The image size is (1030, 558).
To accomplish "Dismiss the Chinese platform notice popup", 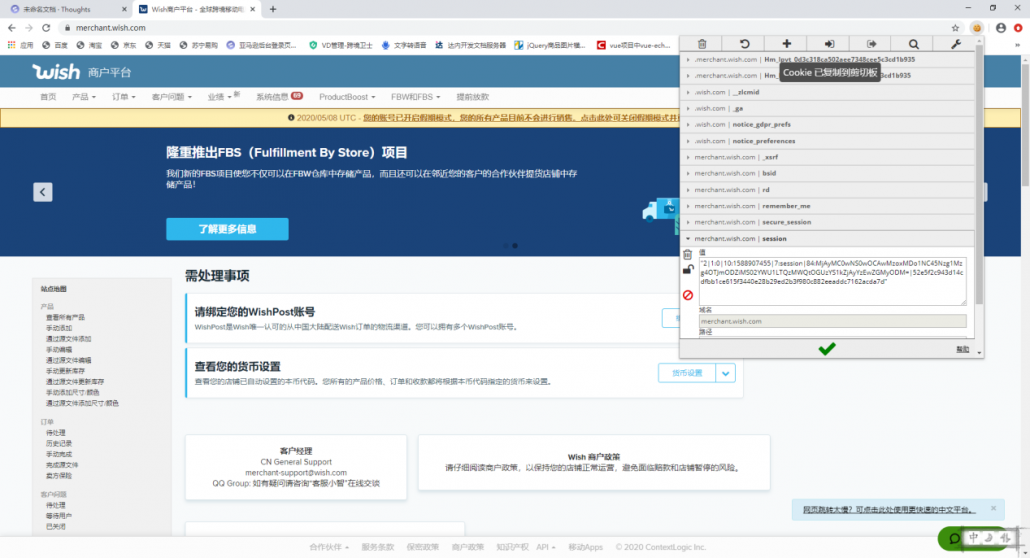I will coord(993,508).
